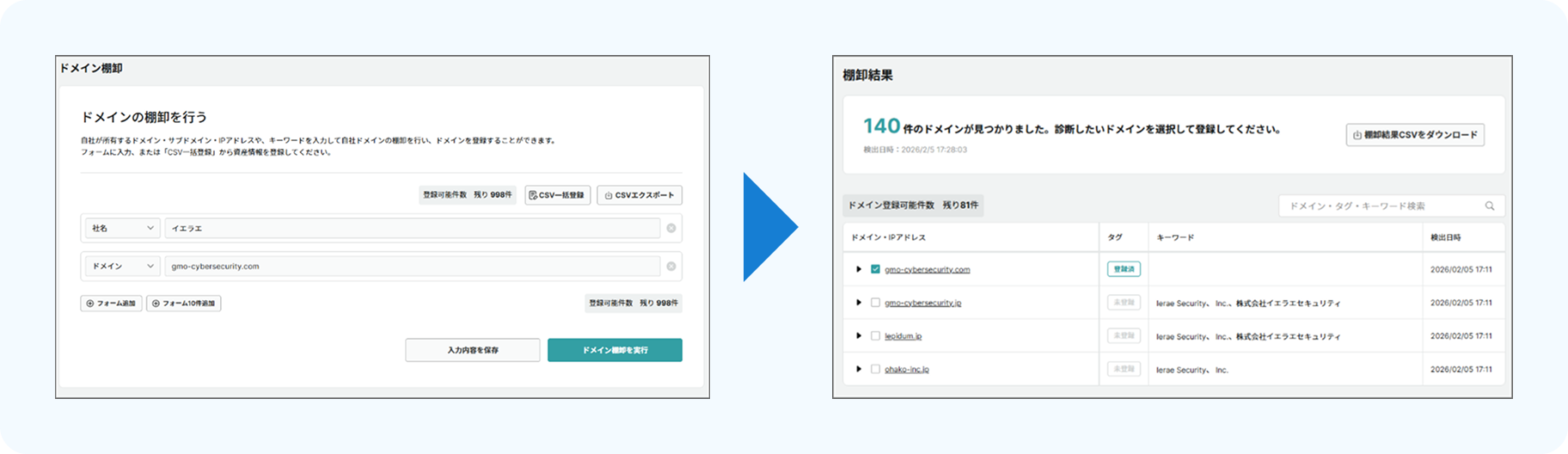The image size is (1568, 454).
Task: Expand the gmo-cybersecurity.com row triangle
Action: [858, 269]
